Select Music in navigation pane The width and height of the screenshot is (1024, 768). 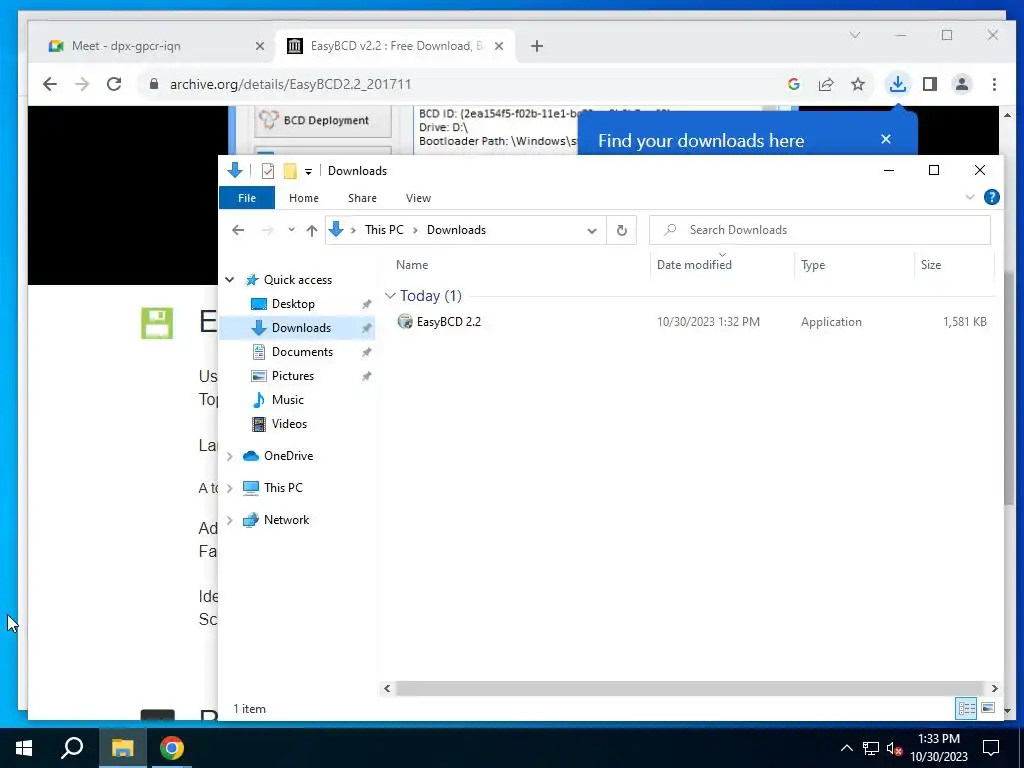point(287,400)
